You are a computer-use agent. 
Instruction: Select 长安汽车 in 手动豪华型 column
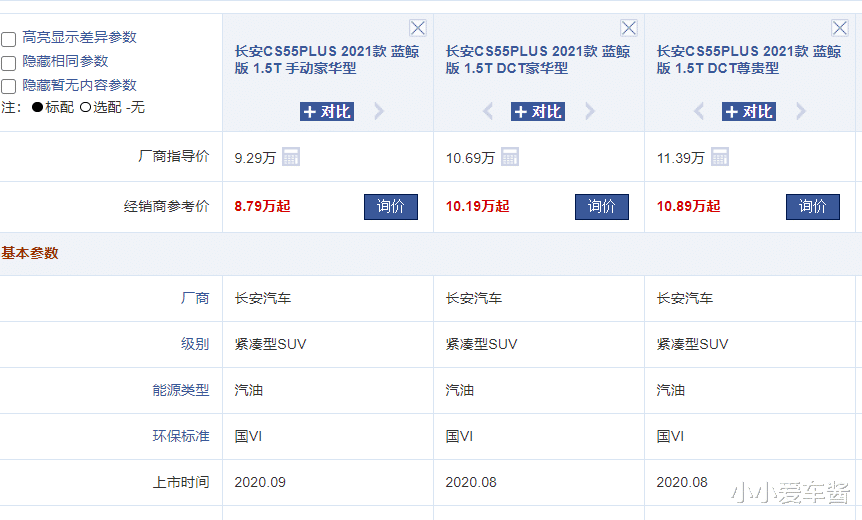(263, 298)
